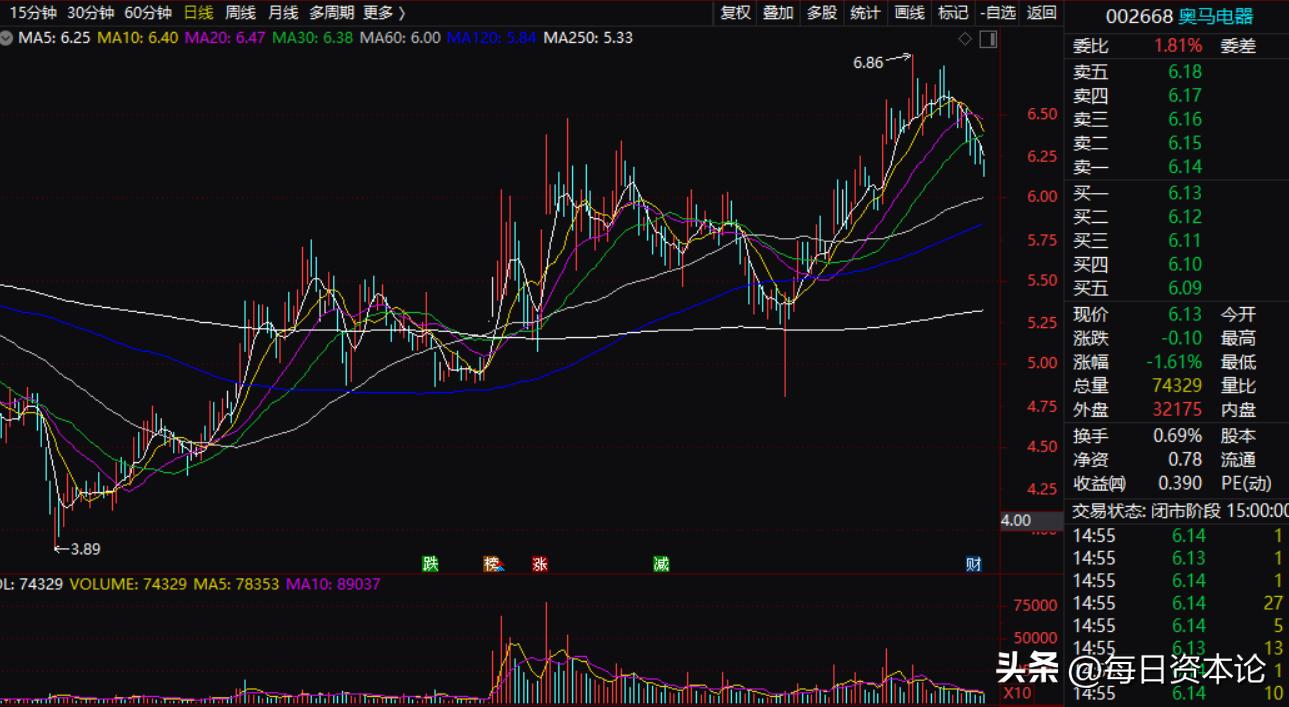The height and width of the screenshot is (707, 1289).
Task: Open the 画线 drawing tools
Action: click(909, 13)
